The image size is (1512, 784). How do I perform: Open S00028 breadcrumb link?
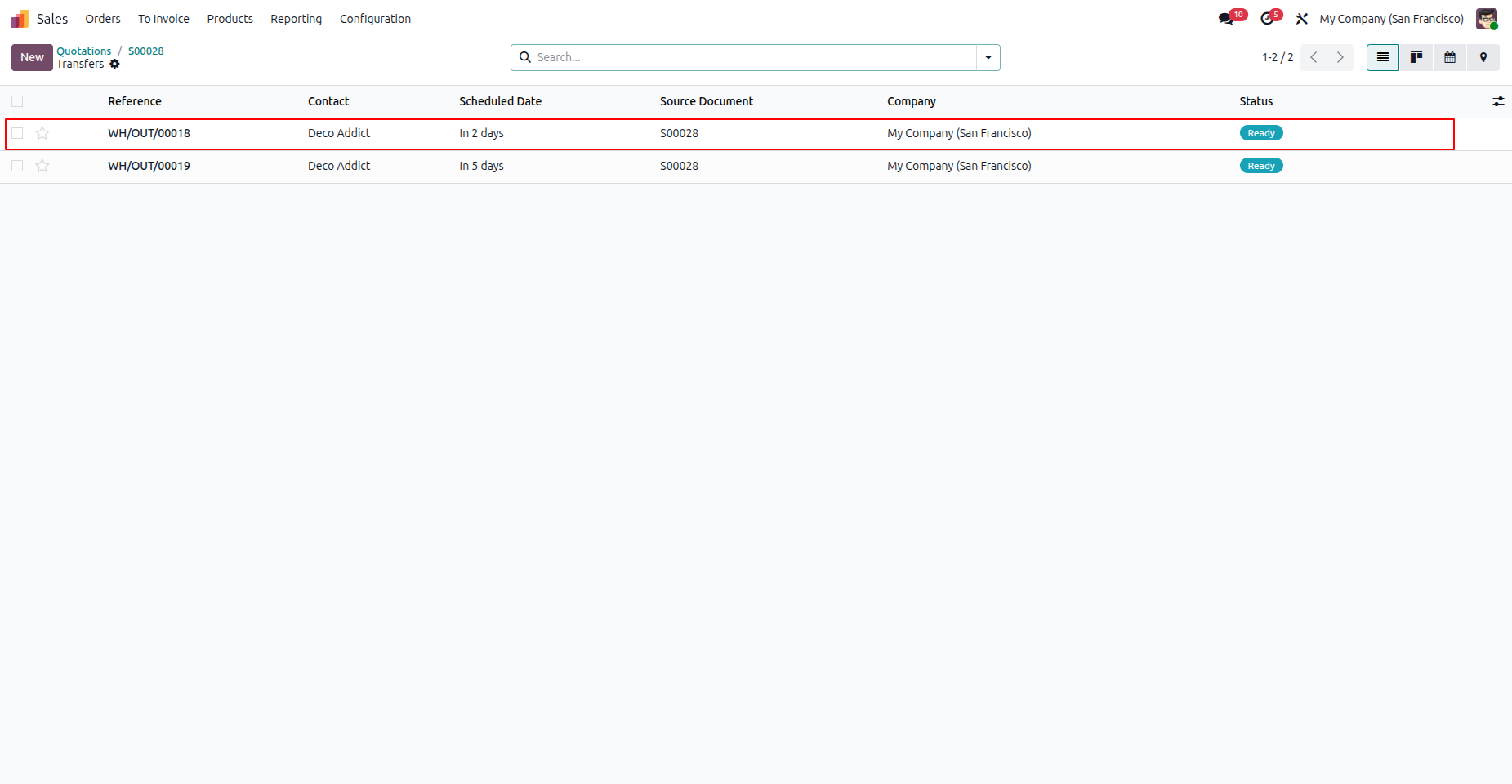tap(145, 51)
